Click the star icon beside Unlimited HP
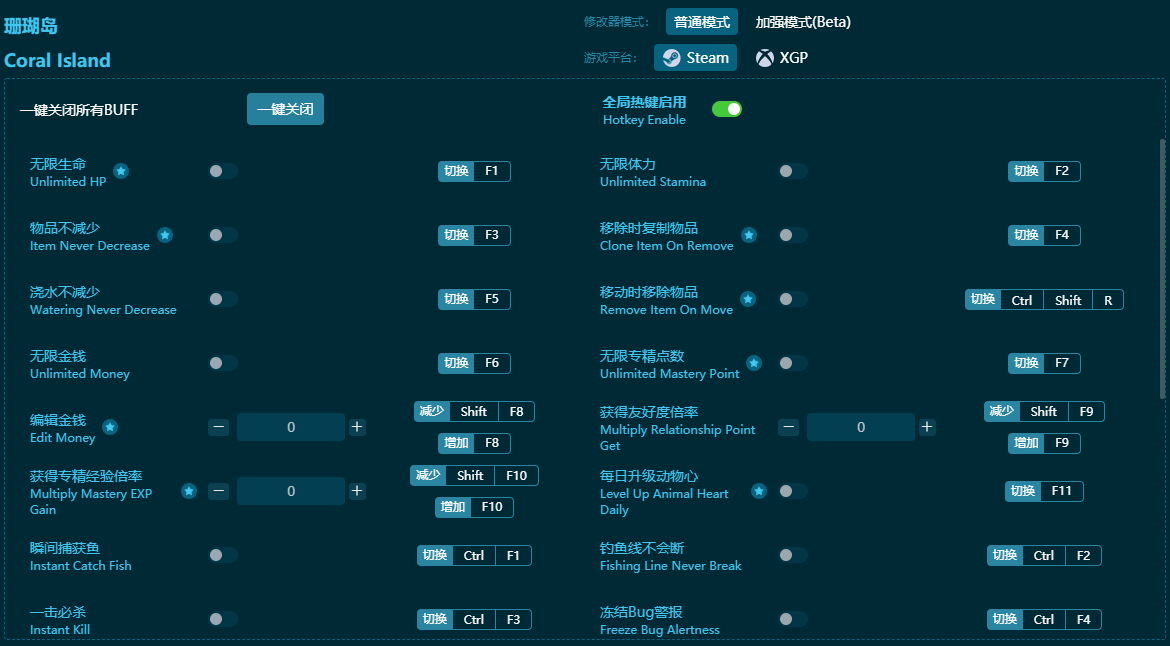 pyautogui.click(x=121, y=171)
